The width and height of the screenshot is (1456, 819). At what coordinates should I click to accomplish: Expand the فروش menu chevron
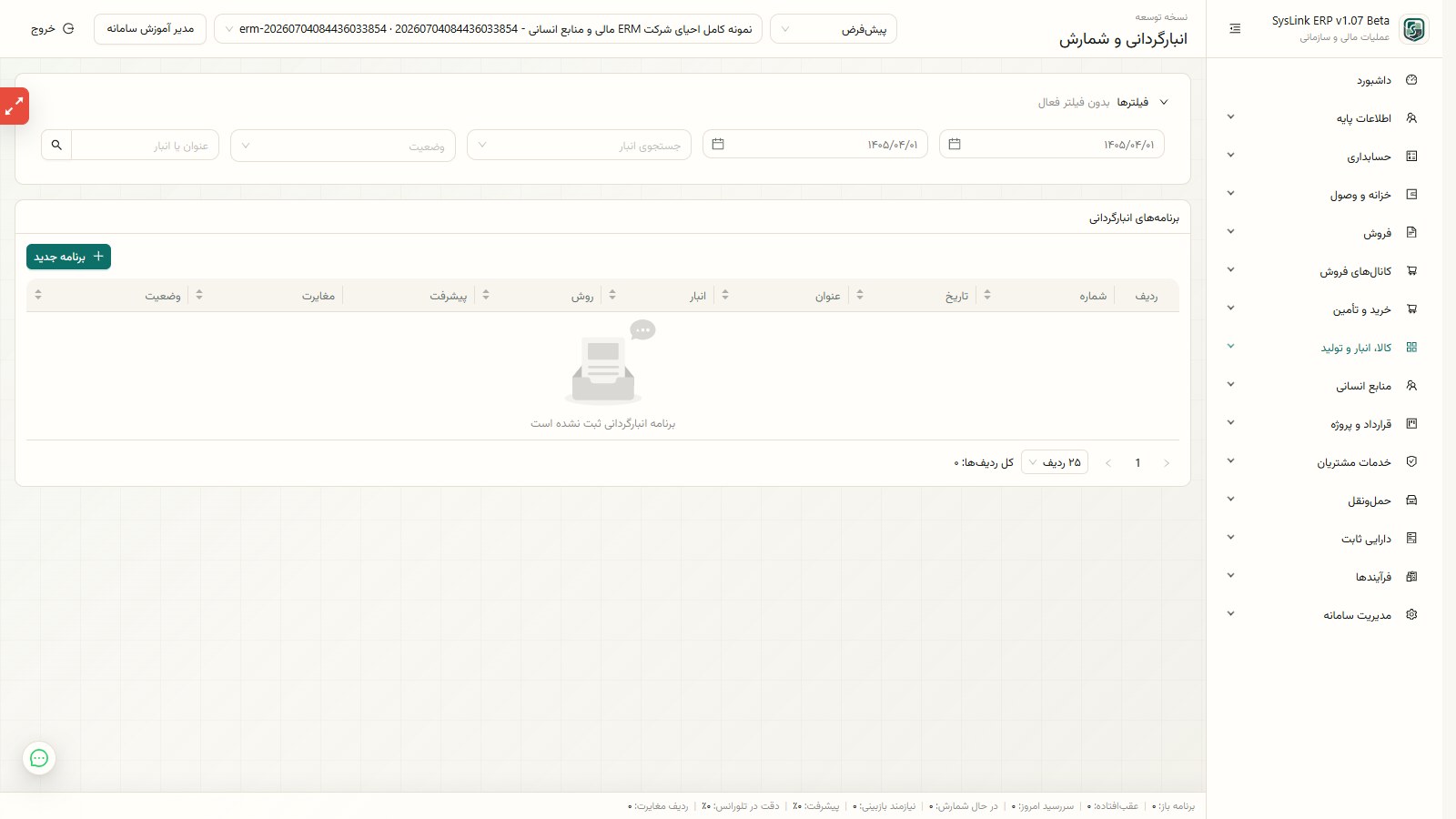coord(1230,232)
